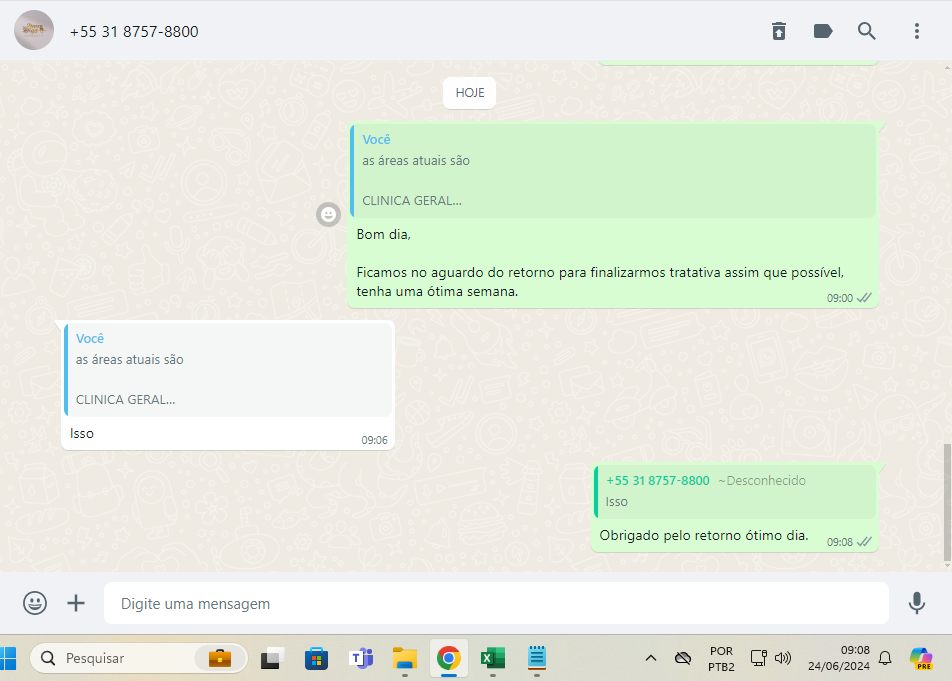Open Excel from the taskbar
The image size is (952, 681).
coord(492,658)
